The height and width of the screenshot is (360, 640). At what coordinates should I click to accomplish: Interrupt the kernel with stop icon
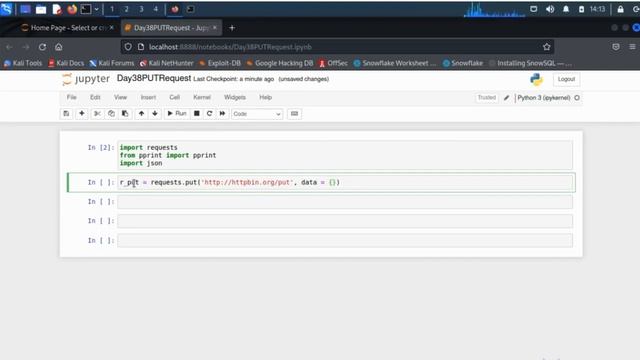point(197,113)
